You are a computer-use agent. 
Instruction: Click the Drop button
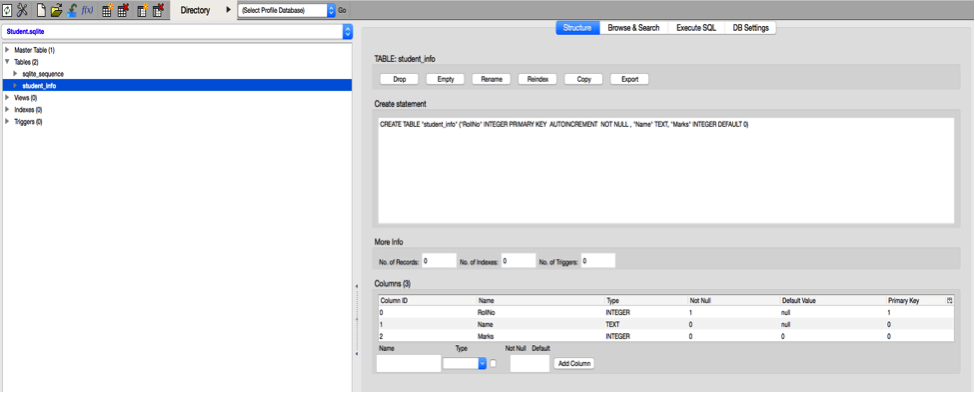(x=399, y=80)
